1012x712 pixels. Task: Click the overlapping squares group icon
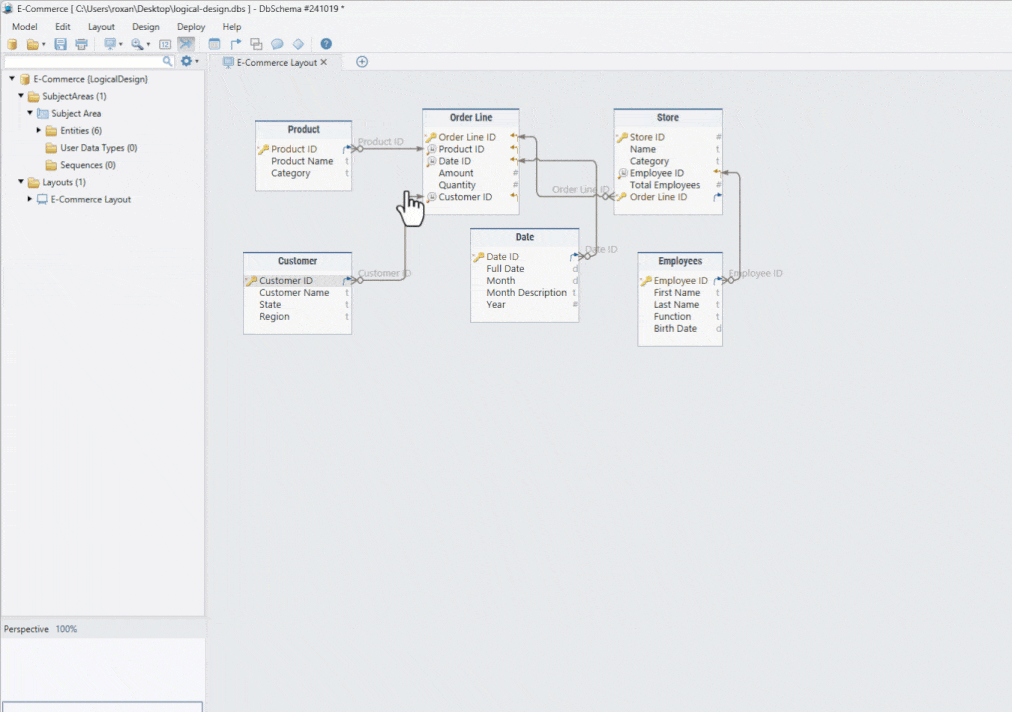(x=256, y=44)
